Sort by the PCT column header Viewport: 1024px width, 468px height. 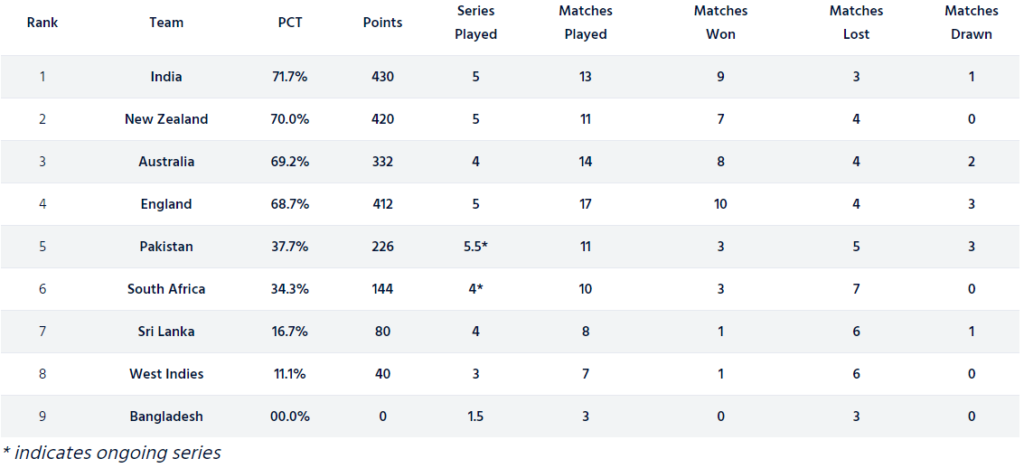290,22
